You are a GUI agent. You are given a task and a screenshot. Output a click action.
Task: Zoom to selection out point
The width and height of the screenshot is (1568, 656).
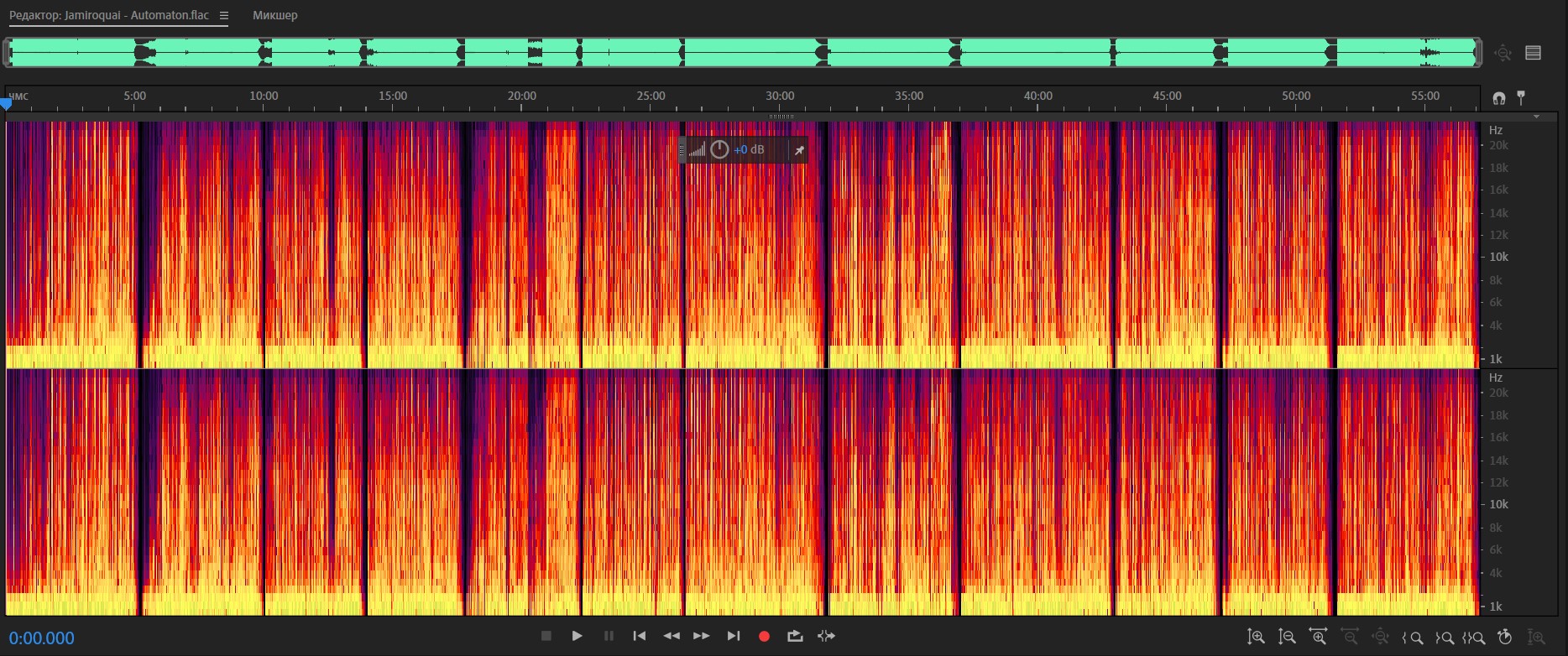[1444, 638]
